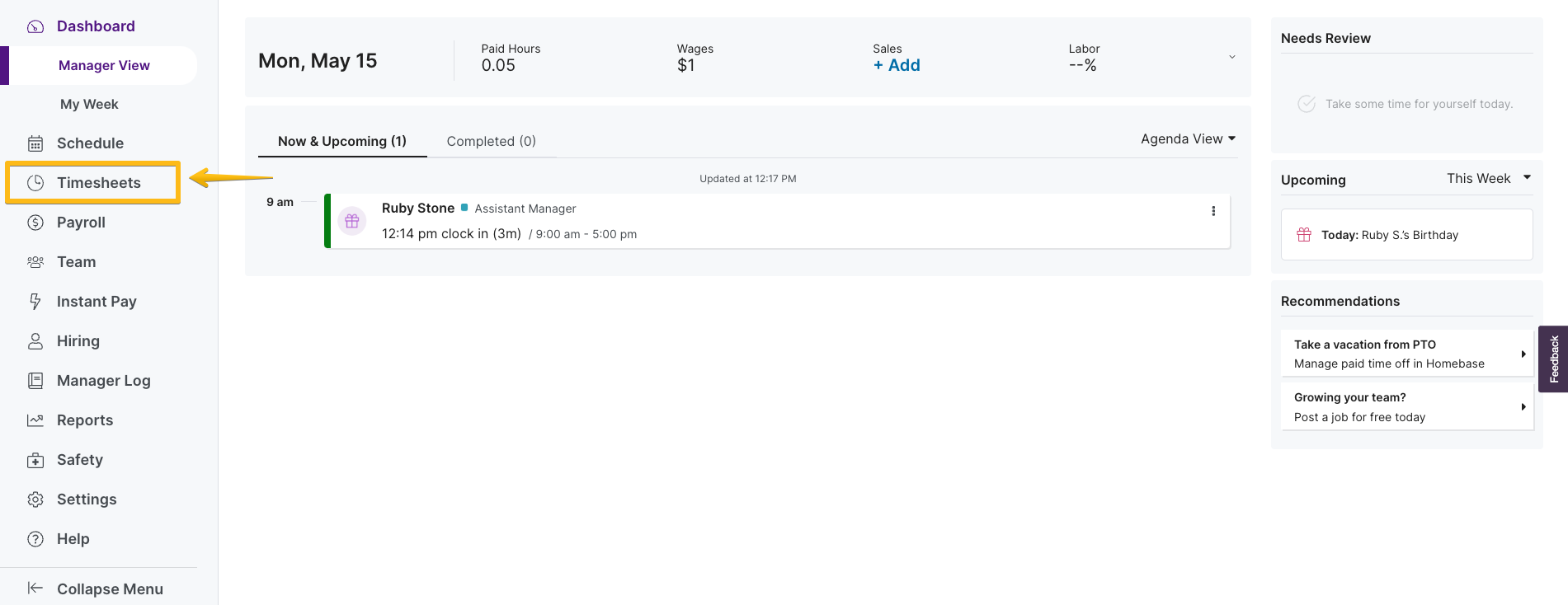The width and height of the screenshot is (1568, 605).
Task: Click the Payroll dollar icon
Action: coord(35,223)
